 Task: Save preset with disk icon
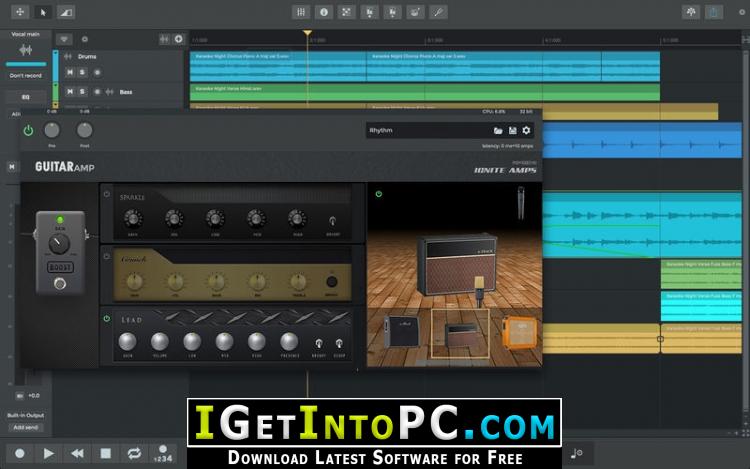(512, 131)
